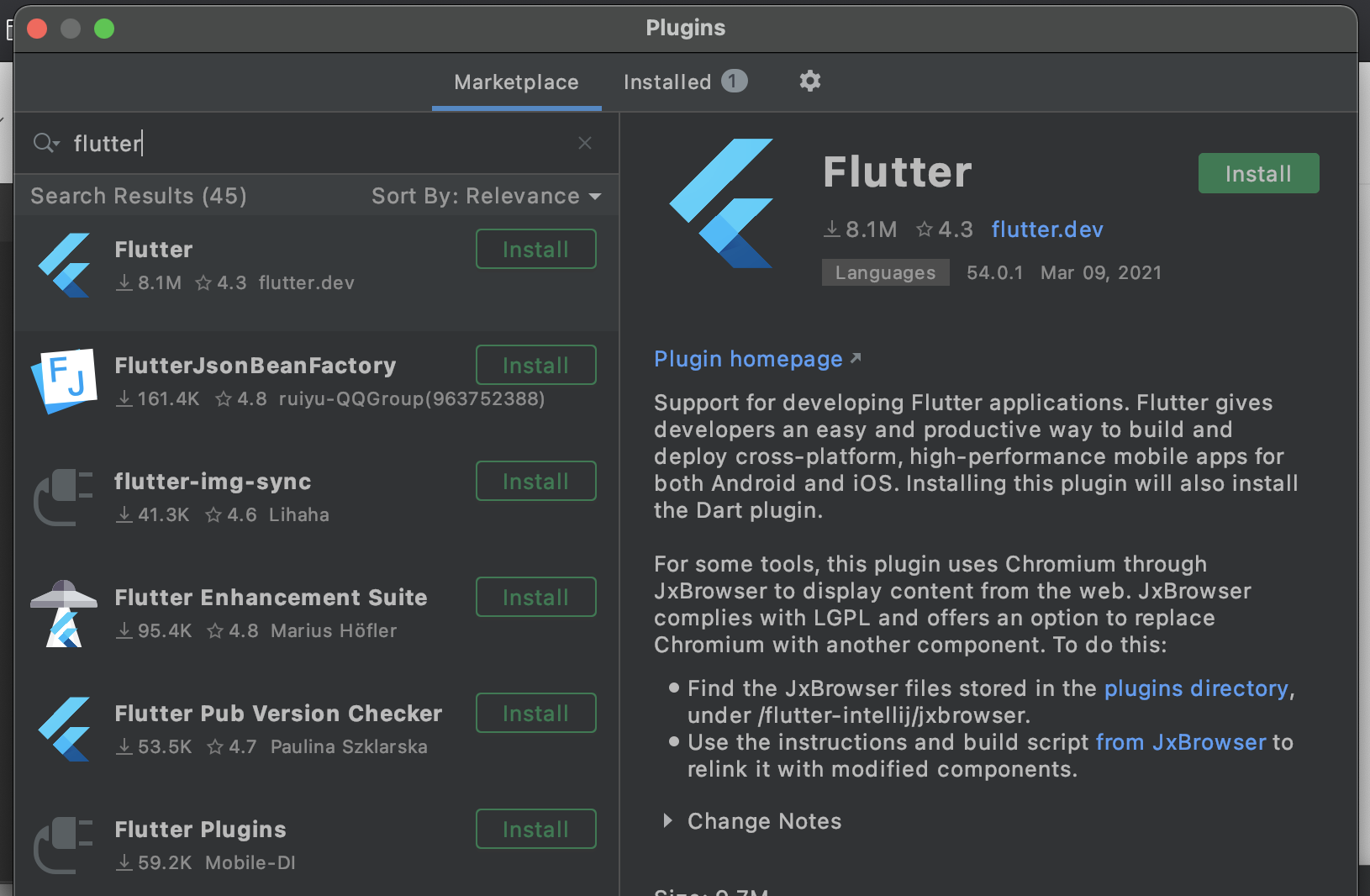Click the Installed count badge
Screen dimensions: 1370x896
(x=734, y=81)
